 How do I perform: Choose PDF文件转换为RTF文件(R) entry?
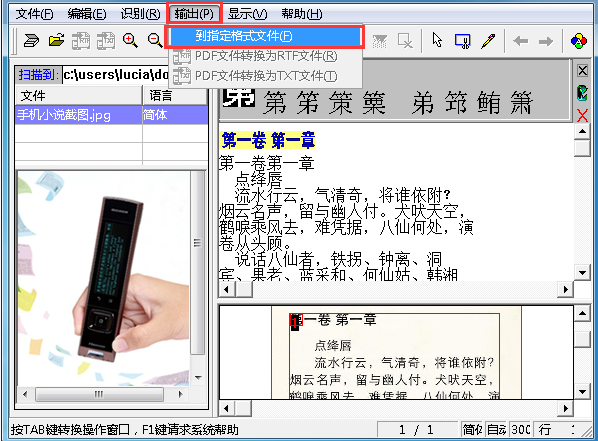tap(265, 56)
